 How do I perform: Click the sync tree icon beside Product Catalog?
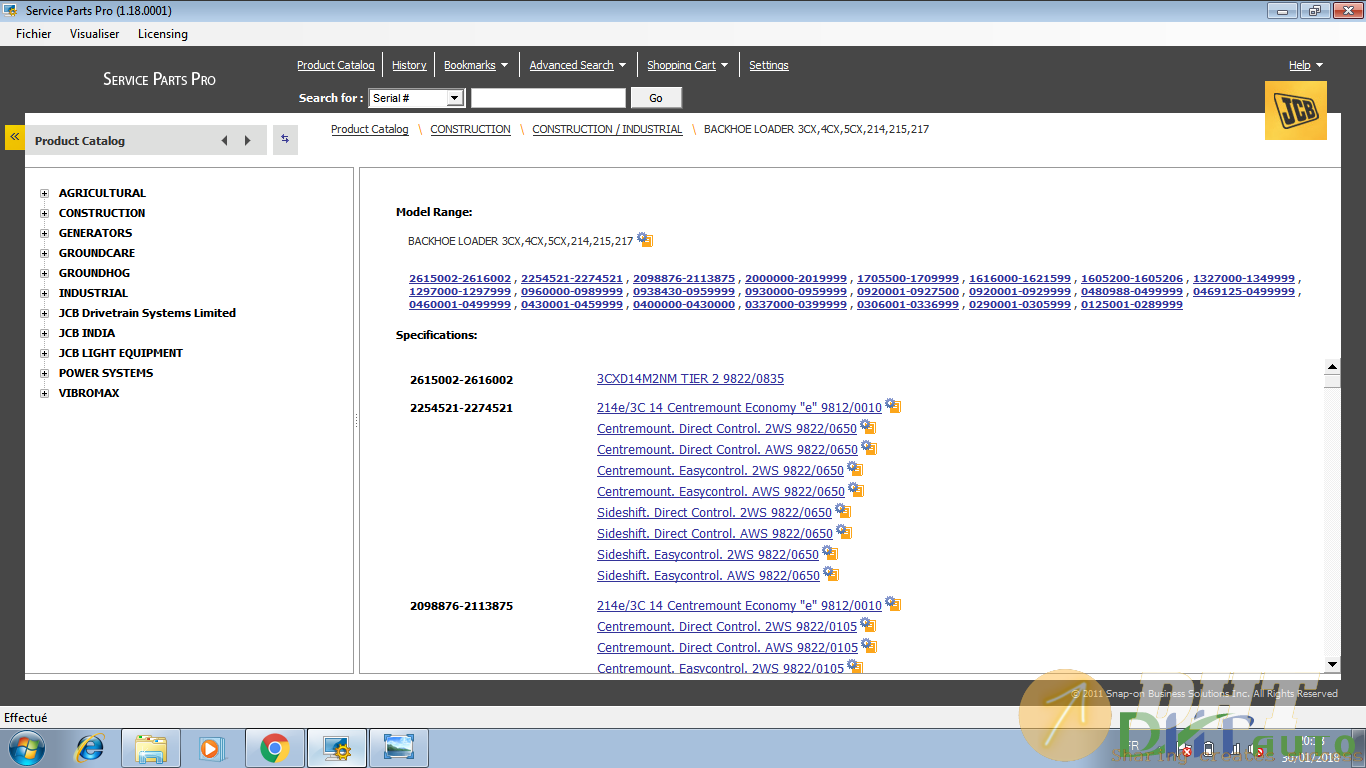[285, 139]
